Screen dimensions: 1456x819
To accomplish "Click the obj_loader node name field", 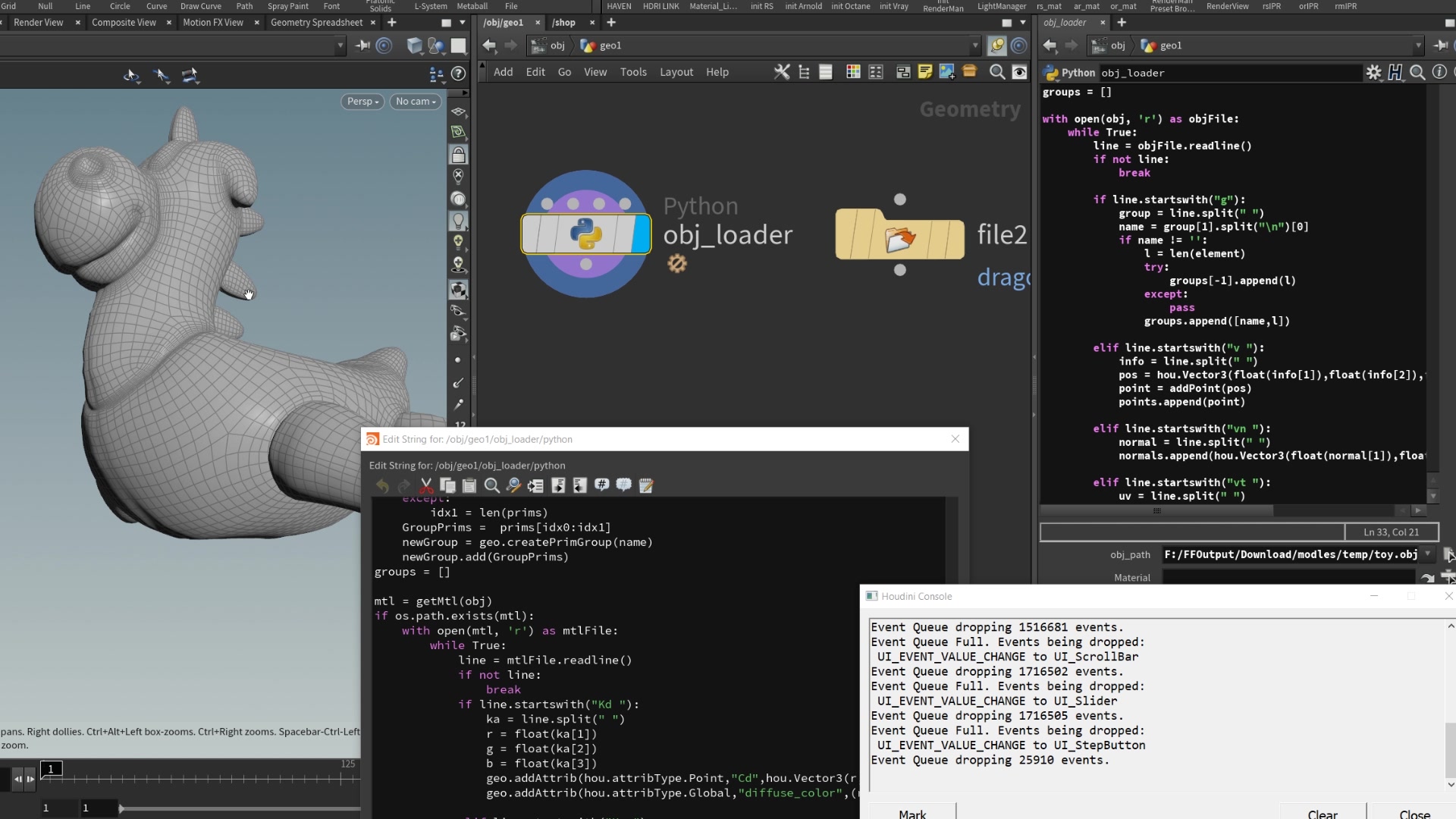I will (x=1230, y=73).
